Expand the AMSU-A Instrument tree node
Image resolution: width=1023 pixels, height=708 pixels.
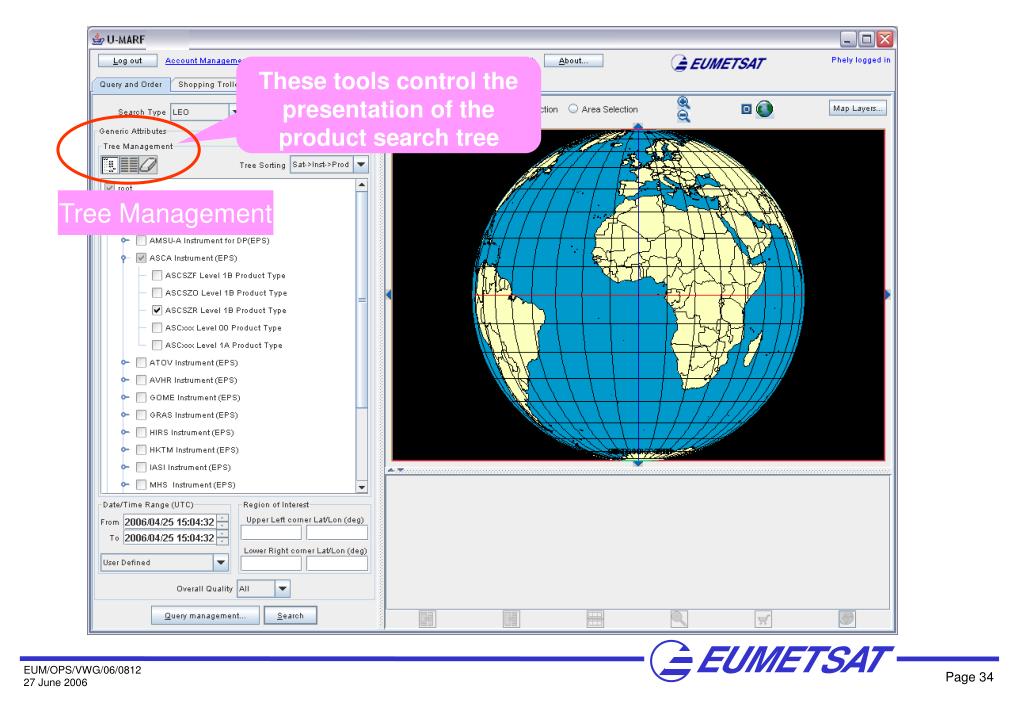point(125,240)
